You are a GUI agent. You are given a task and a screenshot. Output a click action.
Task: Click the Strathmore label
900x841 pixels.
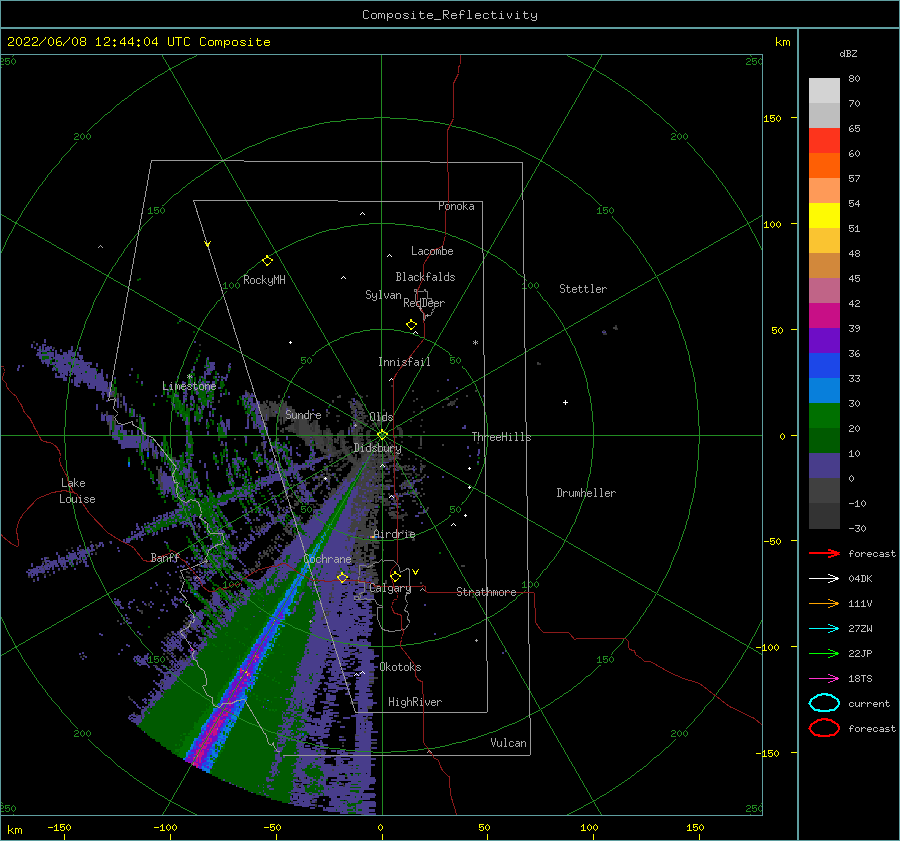click(486, 592)
